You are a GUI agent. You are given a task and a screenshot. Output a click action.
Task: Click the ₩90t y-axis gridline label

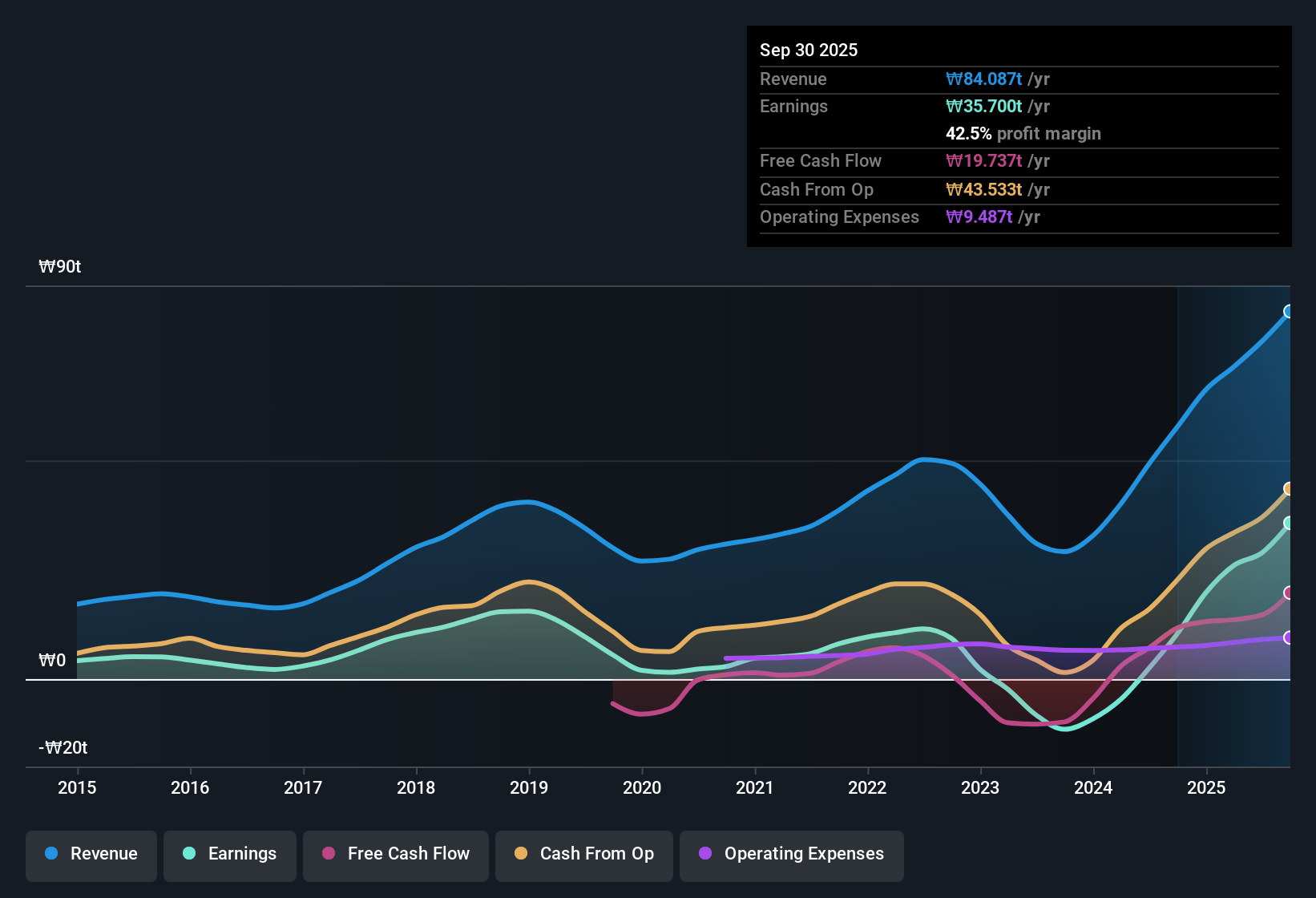coord(59,266)
